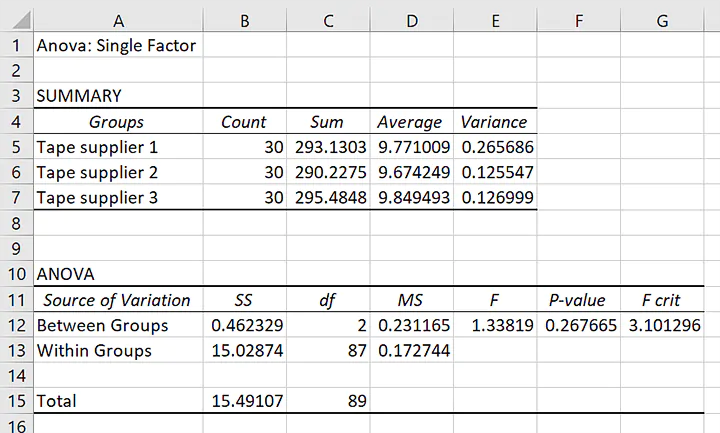
Task: Select row 12 header
Action: pos(17,325)
